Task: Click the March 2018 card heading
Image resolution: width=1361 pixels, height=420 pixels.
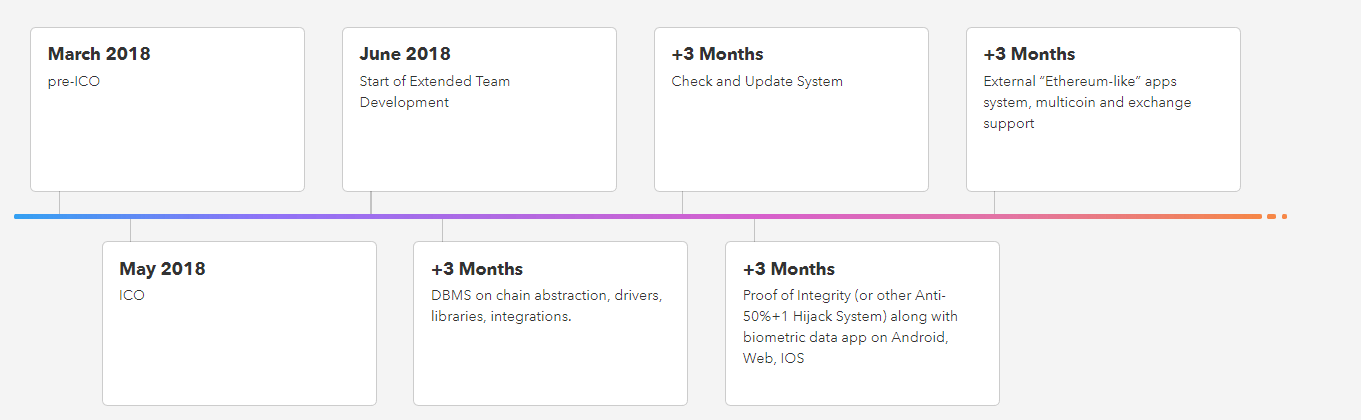Action: (x=99, y=54)
